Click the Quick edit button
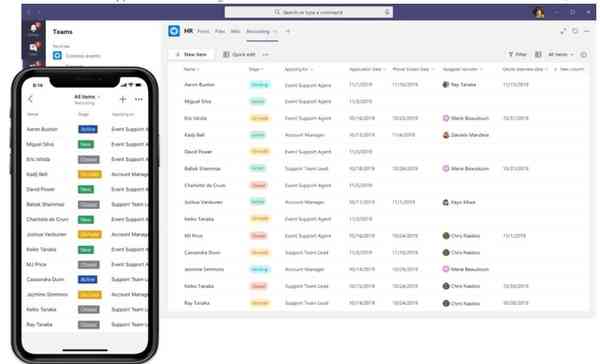This screenshot has height=364, width=600. 239,54
